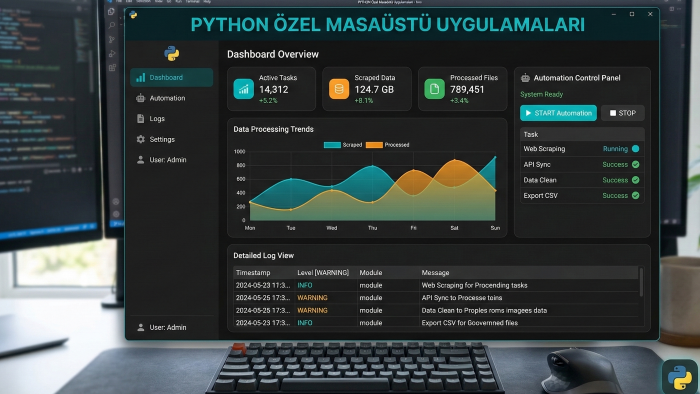The height and width of the screenshot is (394, 700).
Task: Click the Dashboard Overview heading
Action: [273, 54]
